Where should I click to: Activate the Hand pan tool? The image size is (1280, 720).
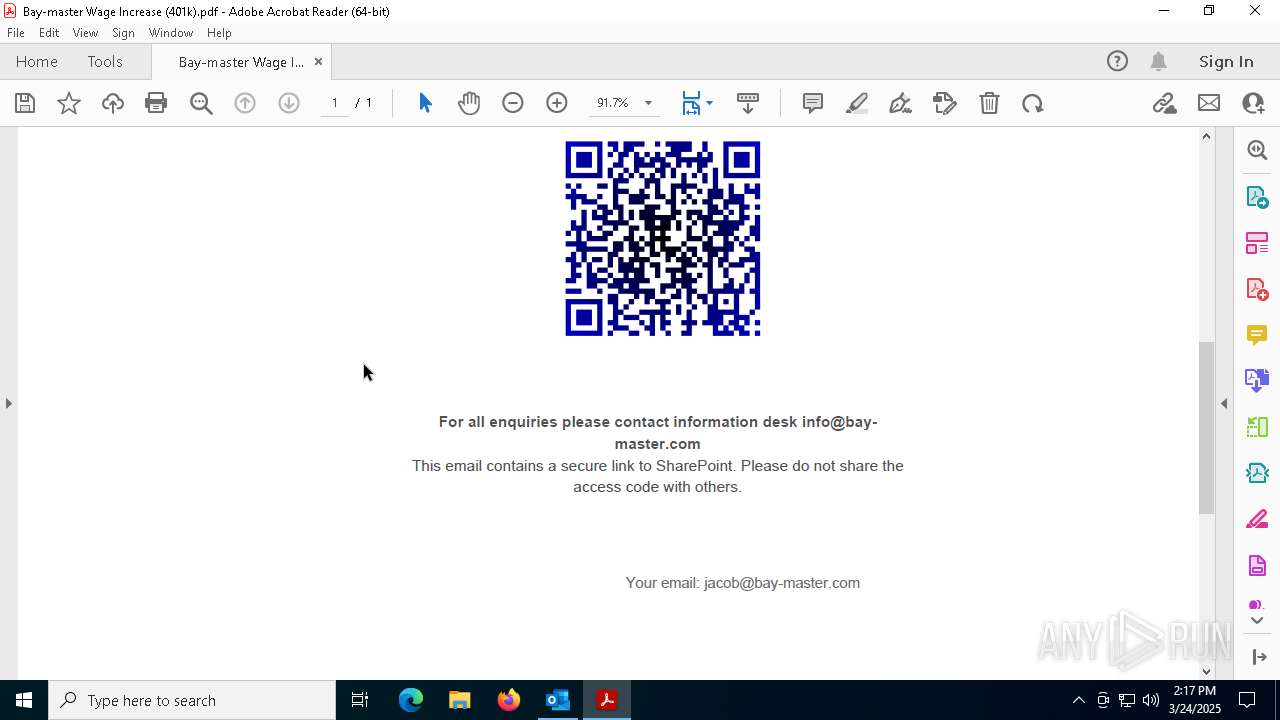tap(469, 103)
